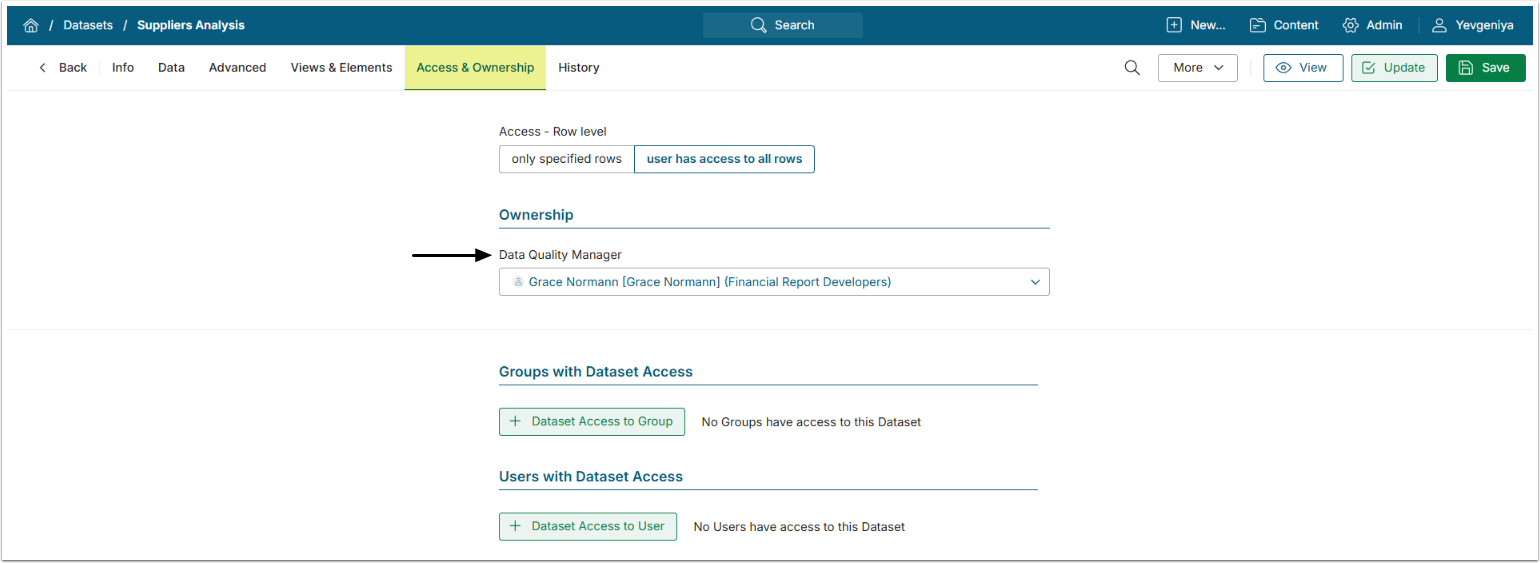Add Dataset Access to User
Image resolution: width=1540 pixels, height=563 pixels.
pos(588,526)
